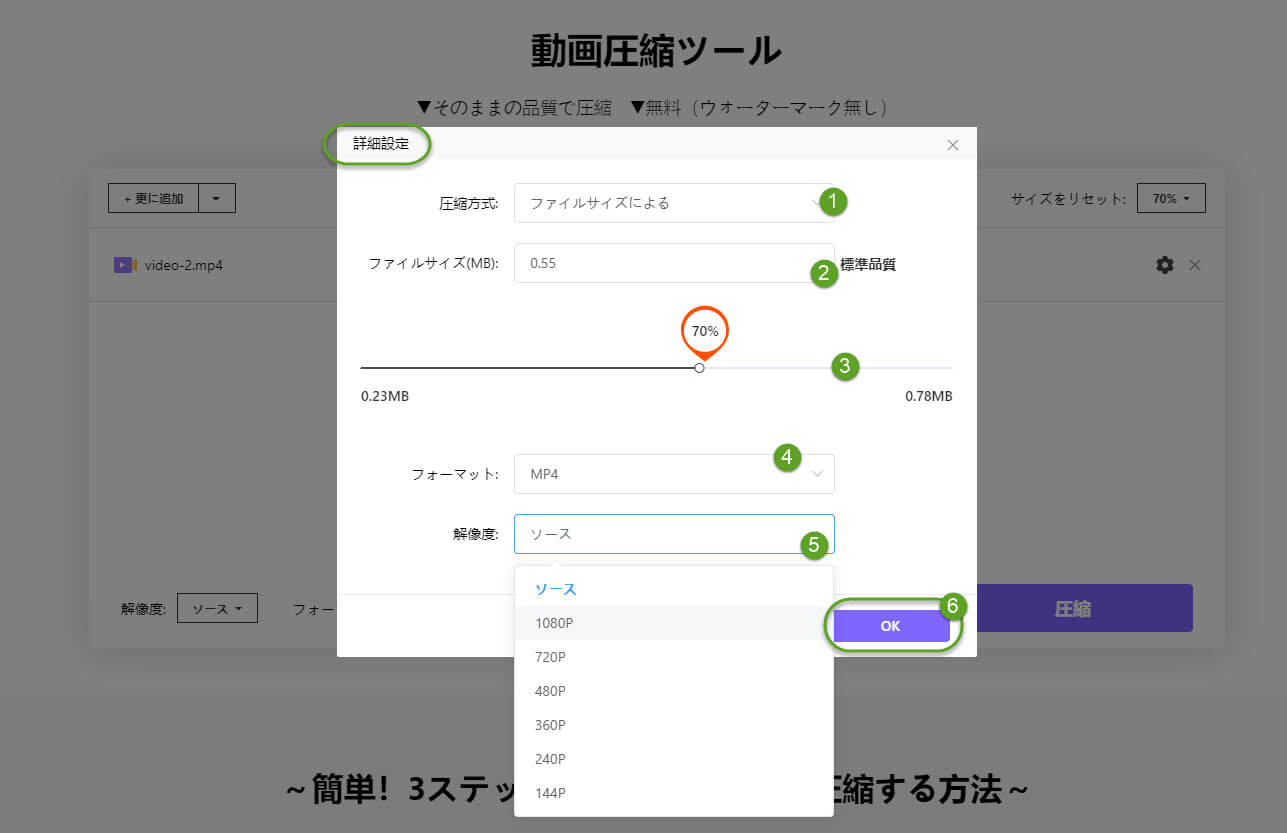The image size is (1287, 833).
Task: Open the 圧縮方式 dropdown
Action: click(x=672, y=203)
